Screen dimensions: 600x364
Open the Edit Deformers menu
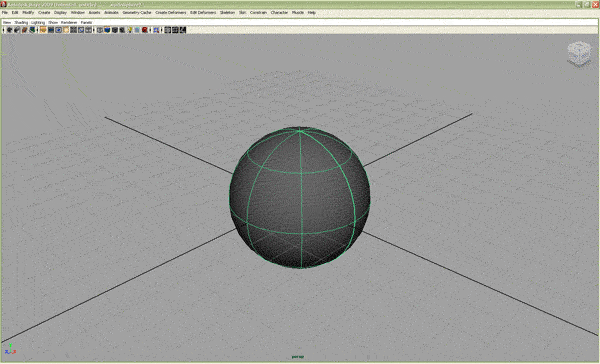(x=203, y=13)
